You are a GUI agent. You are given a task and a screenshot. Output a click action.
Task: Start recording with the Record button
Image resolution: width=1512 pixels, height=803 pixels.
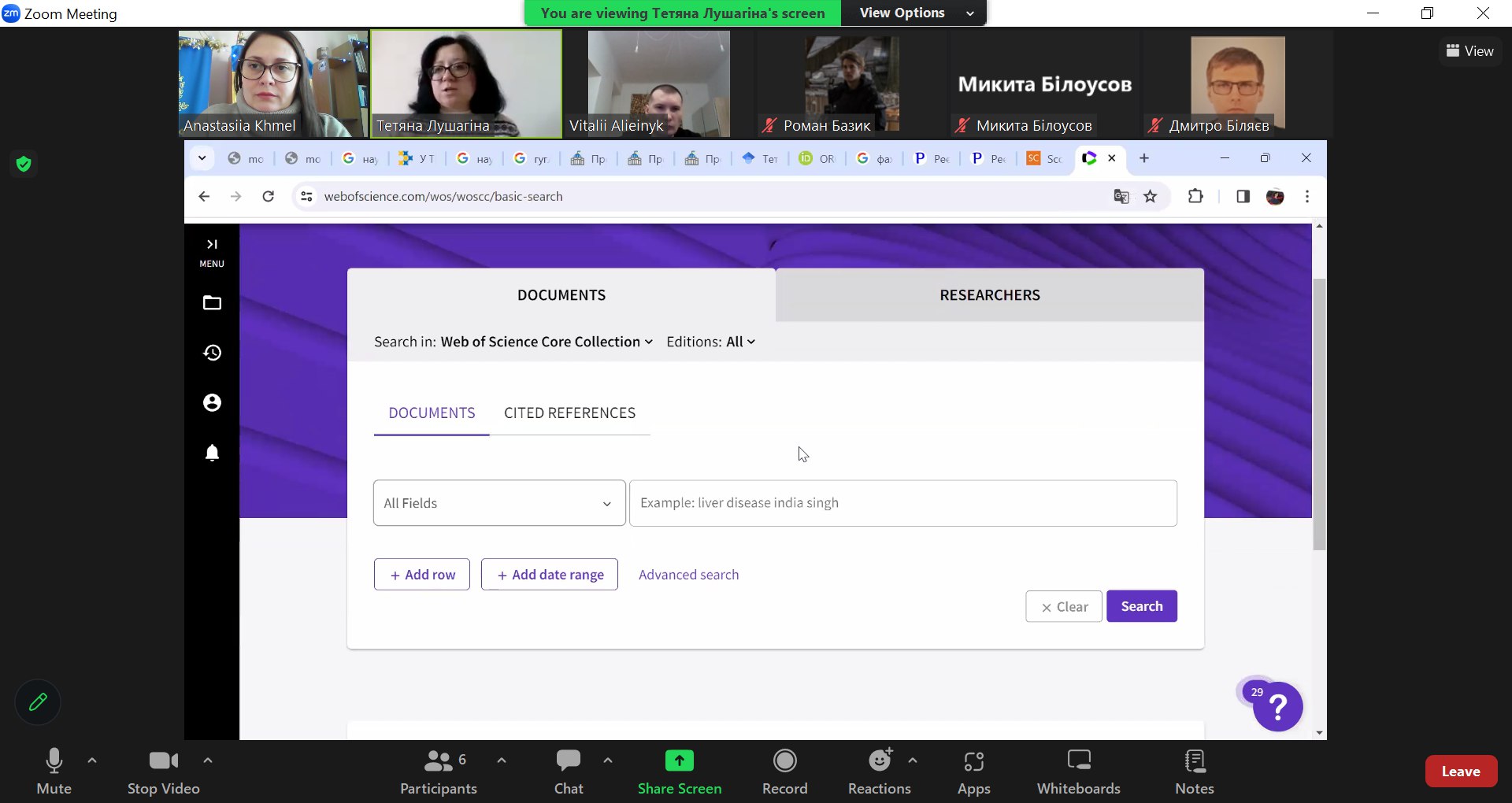pos(784,772)
